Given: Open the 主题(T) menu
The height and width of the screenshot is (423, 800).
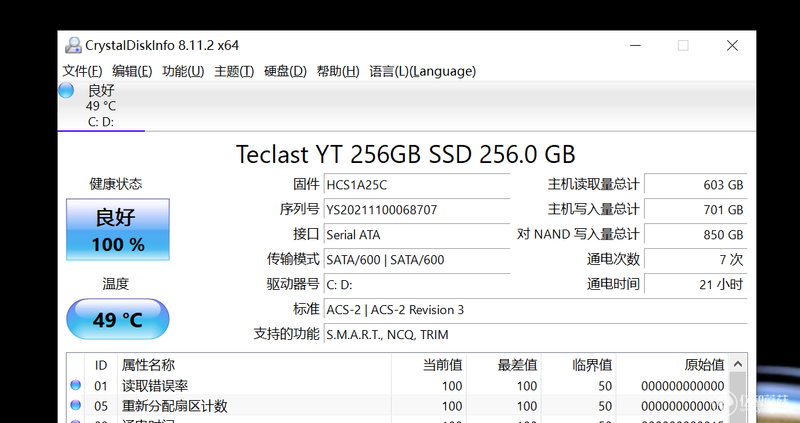Looking at the screenshot, I should tap(234, 71).
